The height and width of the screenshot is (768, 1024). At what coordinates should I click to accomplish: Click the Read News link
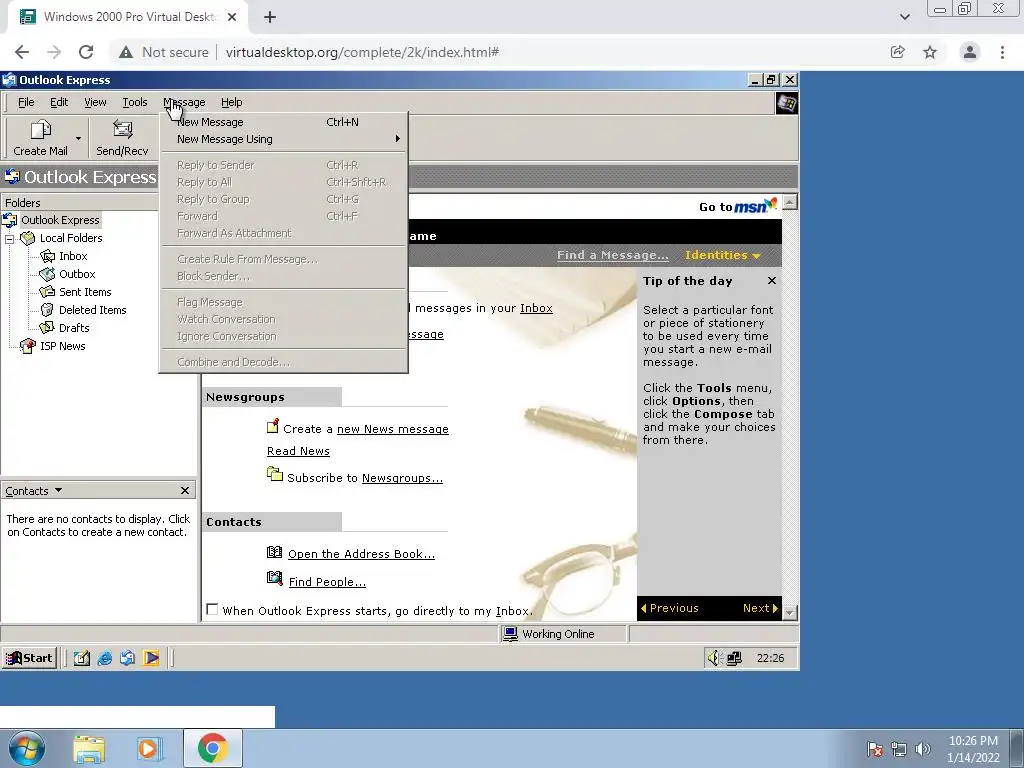[298, 451]
